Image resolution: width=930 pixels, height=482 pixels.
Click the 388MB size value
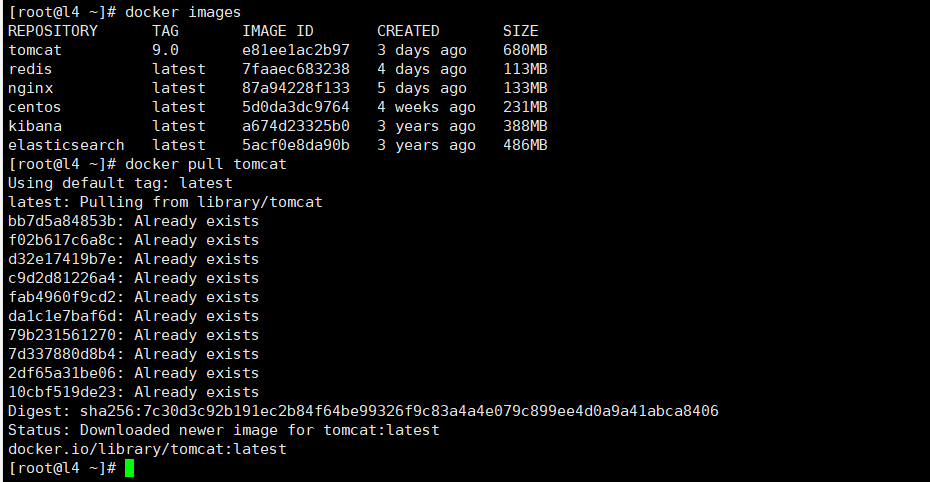[x=525, y=126]
